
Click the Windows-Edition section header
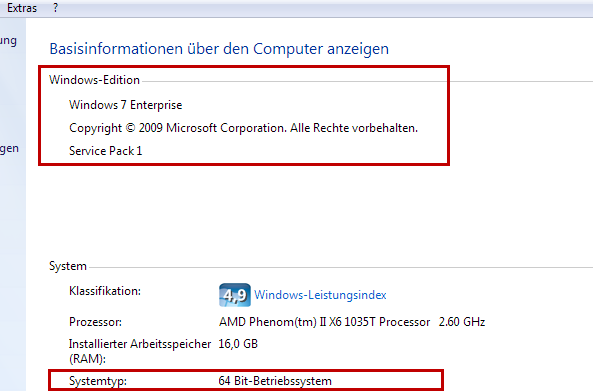pyautogui.click(x=94, y=80)
